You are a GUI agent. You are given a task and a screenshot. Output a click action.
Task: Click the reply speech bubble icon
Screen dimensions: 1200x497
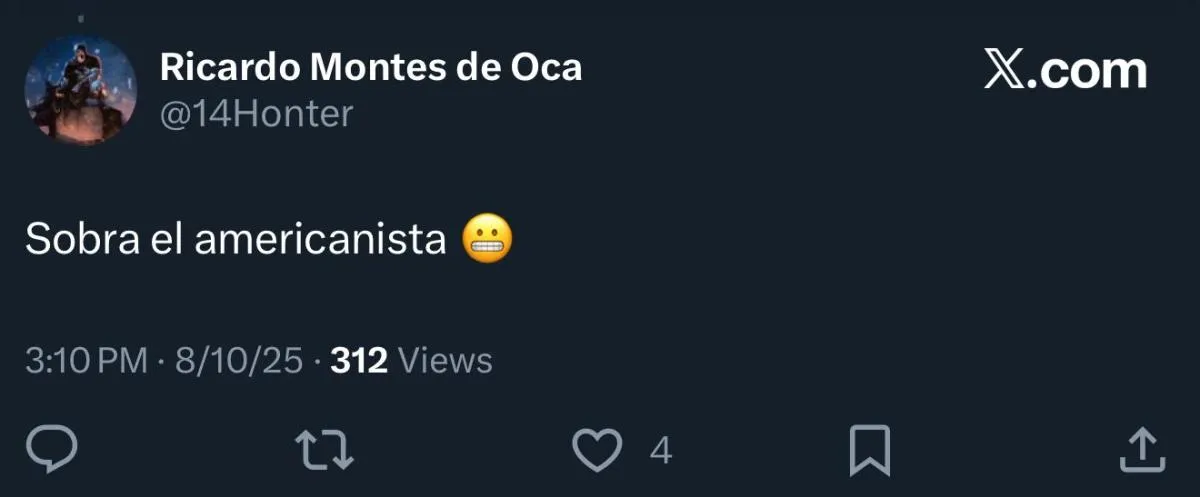(x=51, y=451)
